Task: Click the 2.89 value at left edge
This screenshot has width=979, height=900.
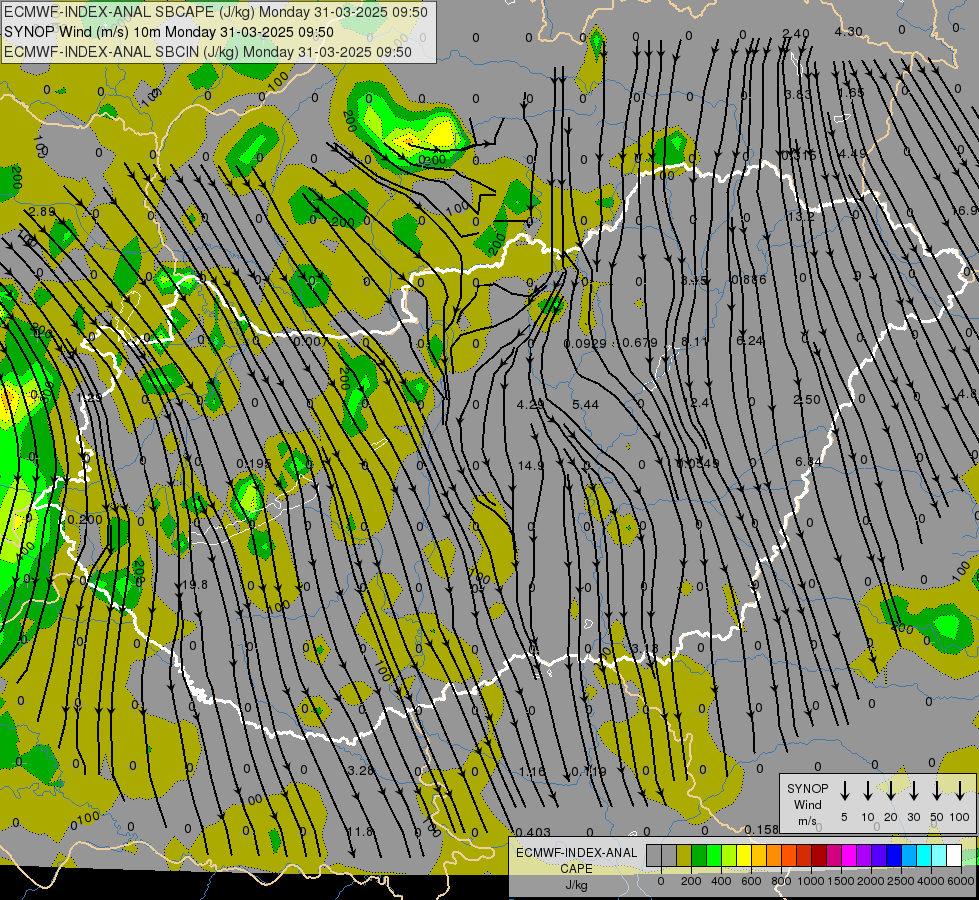Action: pyautogui.click(x=42, y=212)
